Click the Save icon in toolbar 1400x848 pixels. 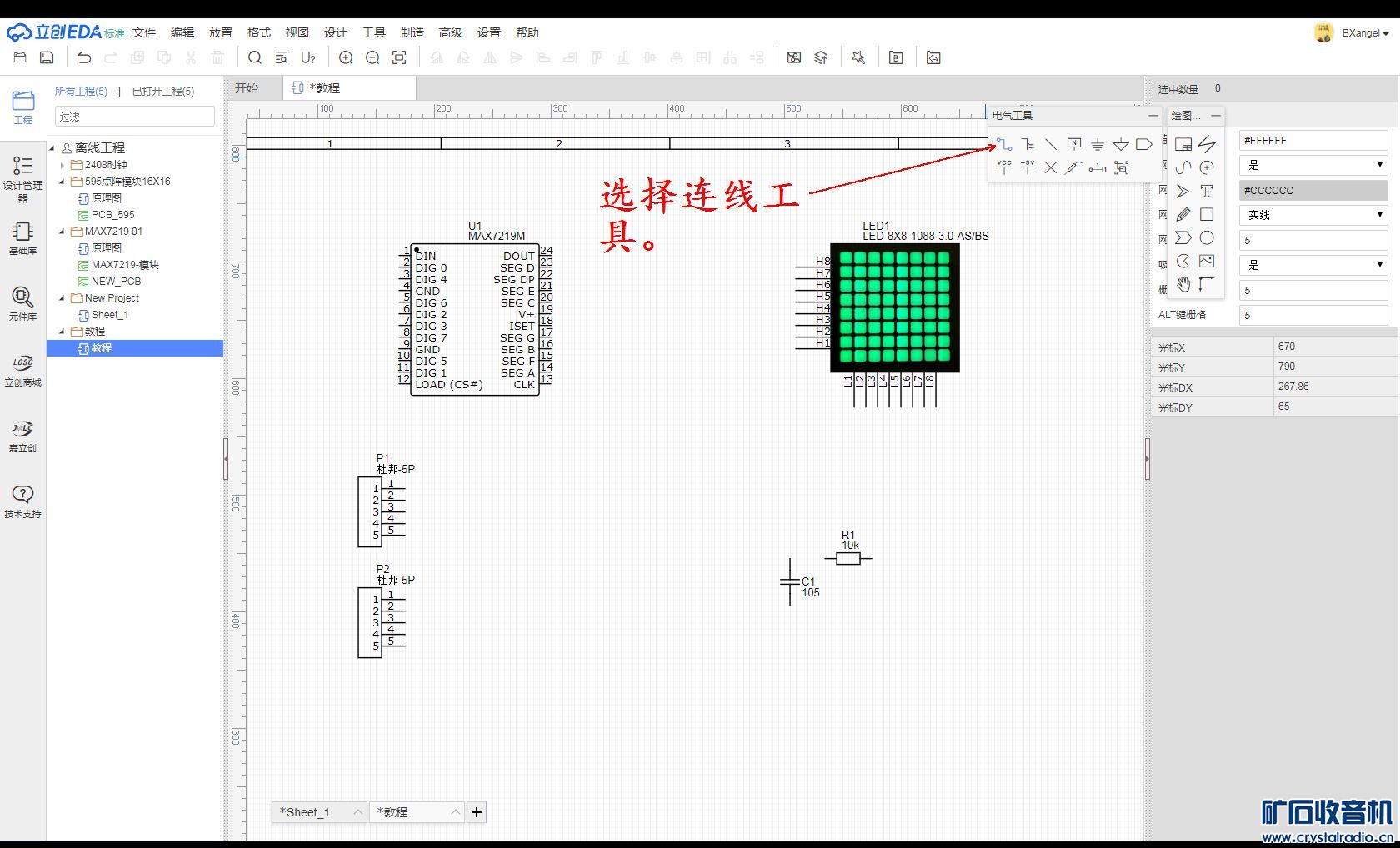coord(47,57)
